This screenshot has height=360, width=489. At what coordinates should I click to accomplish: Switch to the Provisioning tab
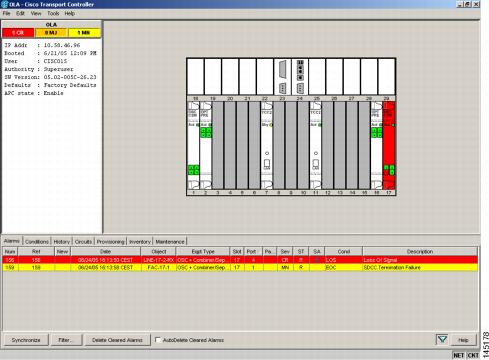(x=111, y=241)
